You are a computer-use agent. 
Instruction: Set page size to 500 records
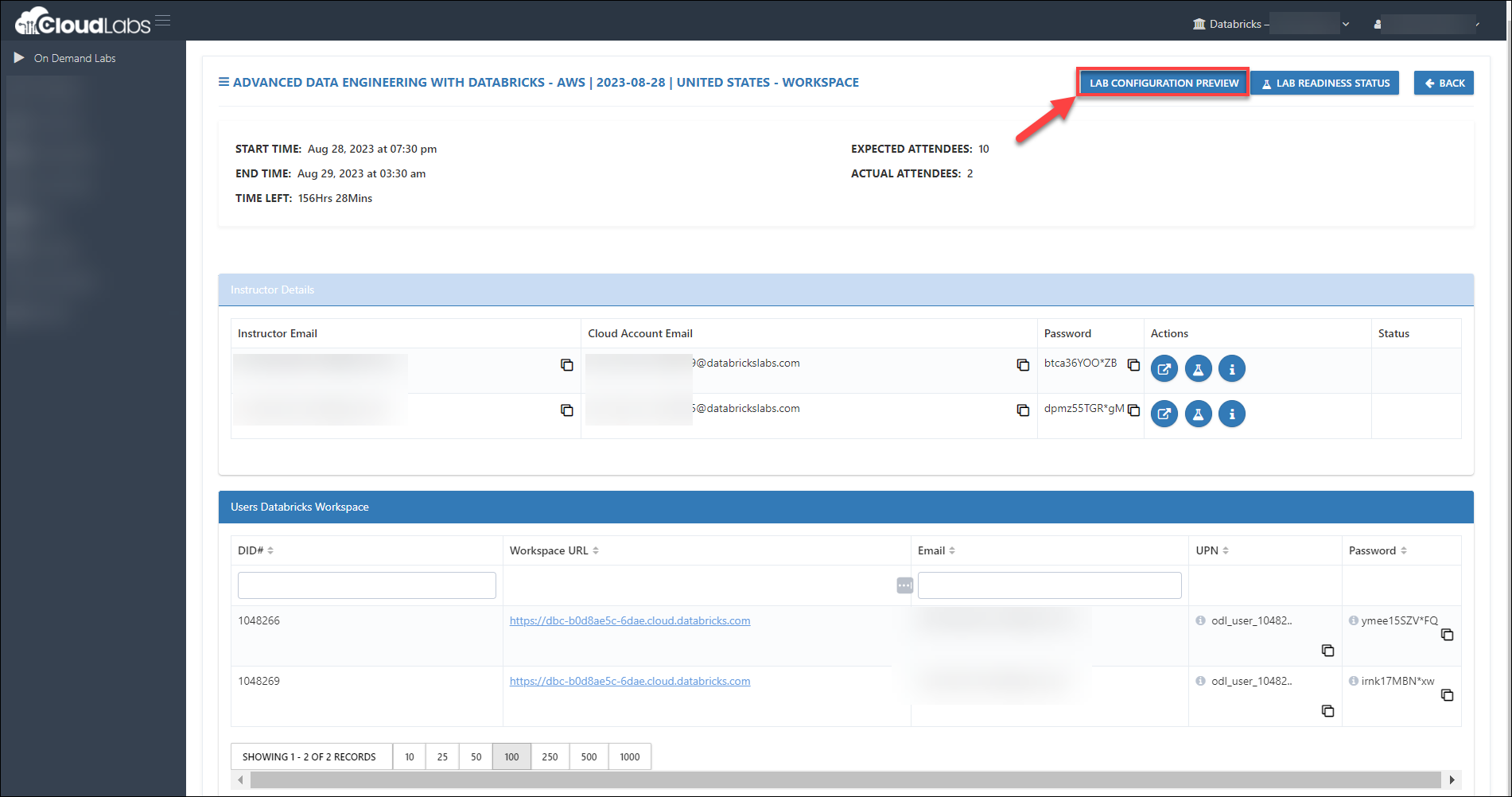[589, 756]
